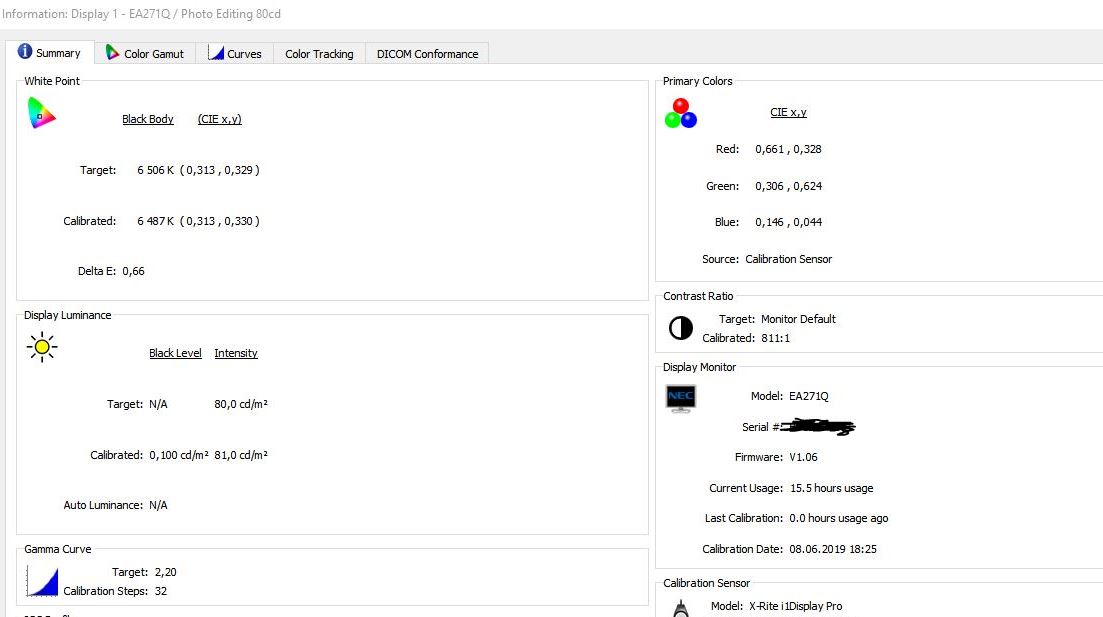
Task: Click the Black Body column header
Action: click(x=148, y=119)
